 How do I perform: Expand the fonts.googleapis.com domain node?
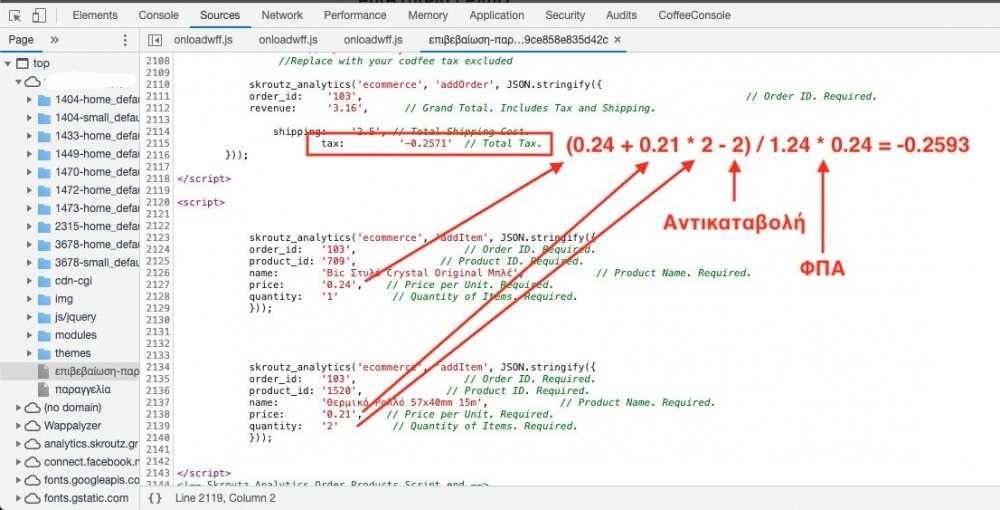18,479
